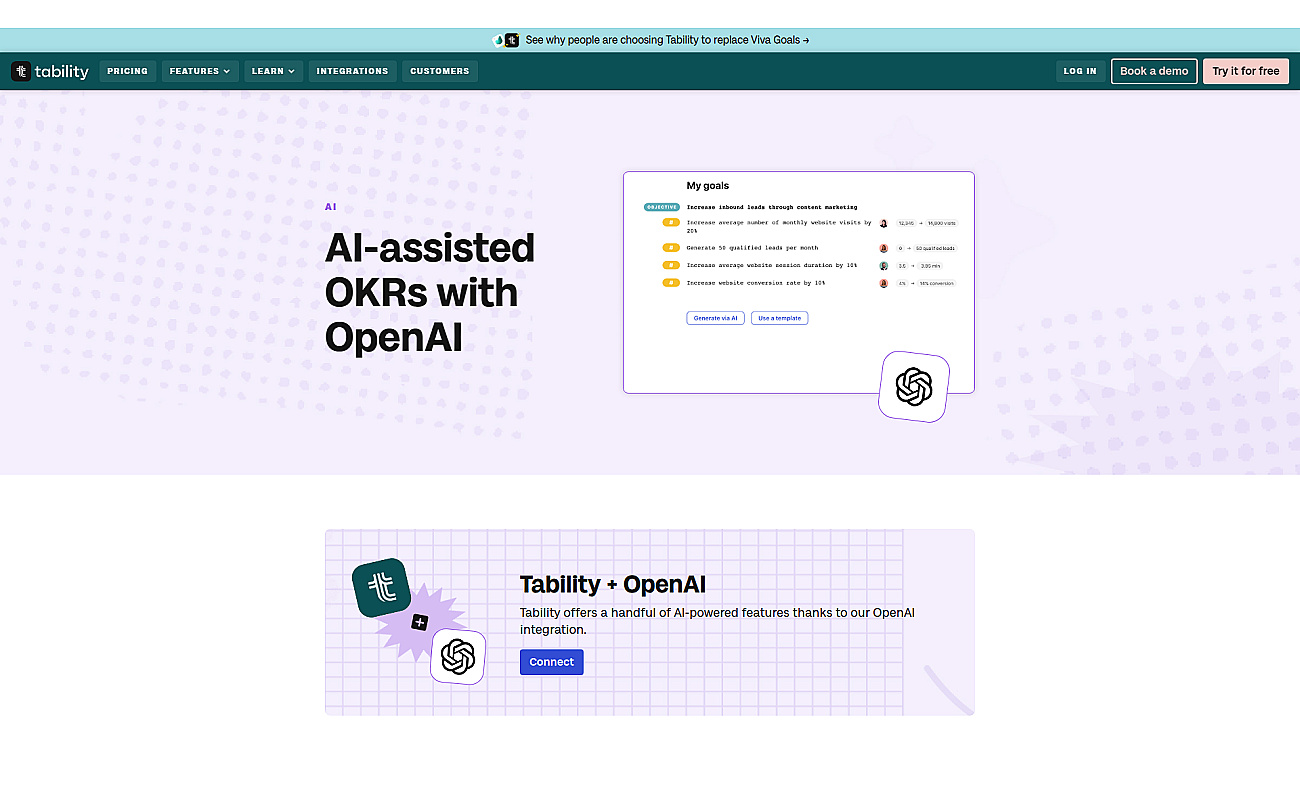Screen dimensions: 1300x788
Task: Click 'Generate 50 qualified leads per month'
Action: 752,248
